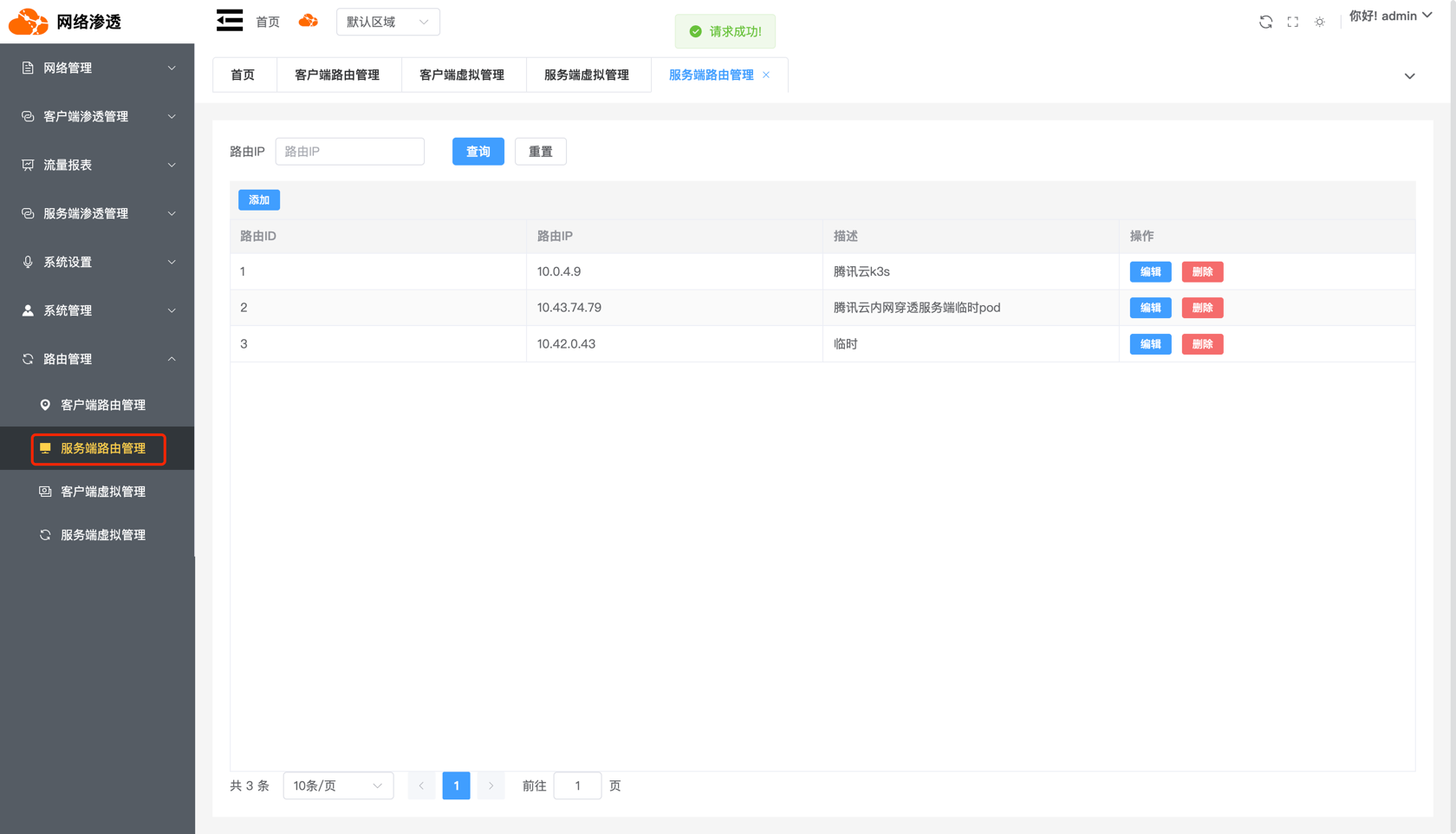Image resolution: width=1456 pixels, height=834 pixels.
Task: Open 默认区域 region dropdown
Action: [x=387, y=22]
